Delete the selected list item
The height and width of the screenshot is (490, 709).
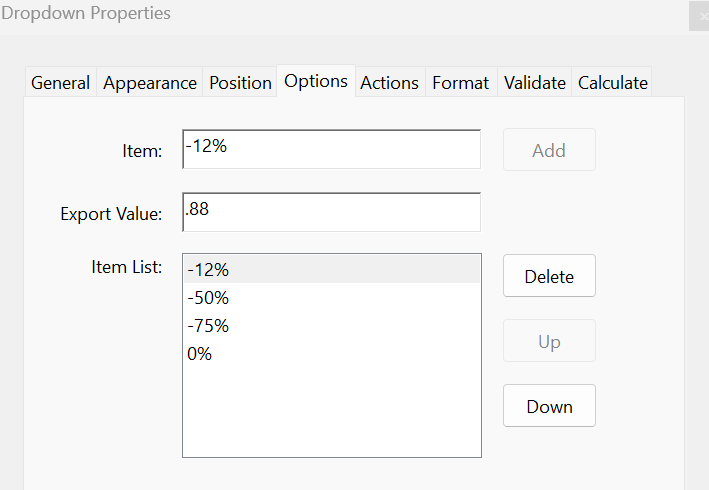pyautogui.click(x=549, y=276)
